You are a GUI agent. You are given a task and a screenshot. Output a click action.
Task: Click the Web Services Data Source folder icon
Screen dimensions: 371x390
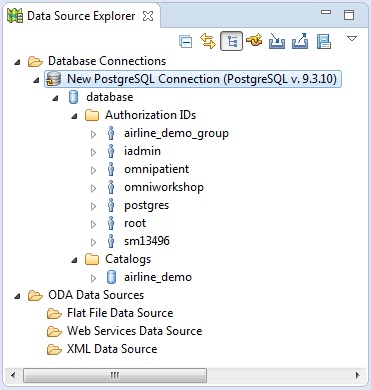(54, 331)
